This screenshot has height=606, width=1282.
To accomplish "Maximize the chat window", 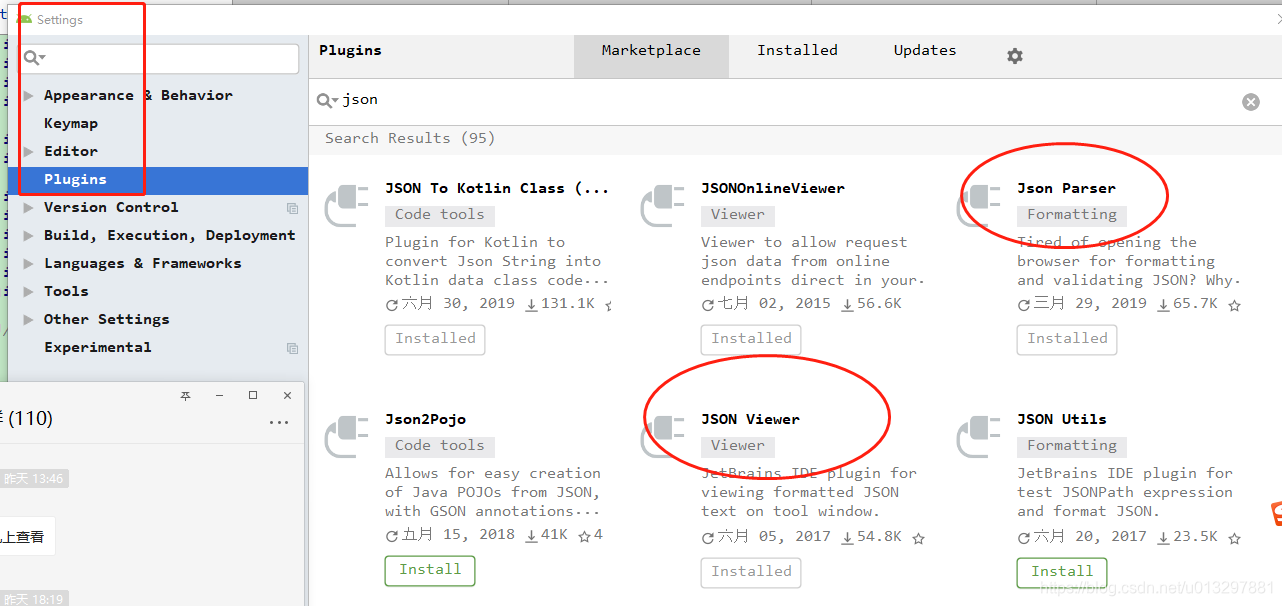I will click(x=253, y=396).
